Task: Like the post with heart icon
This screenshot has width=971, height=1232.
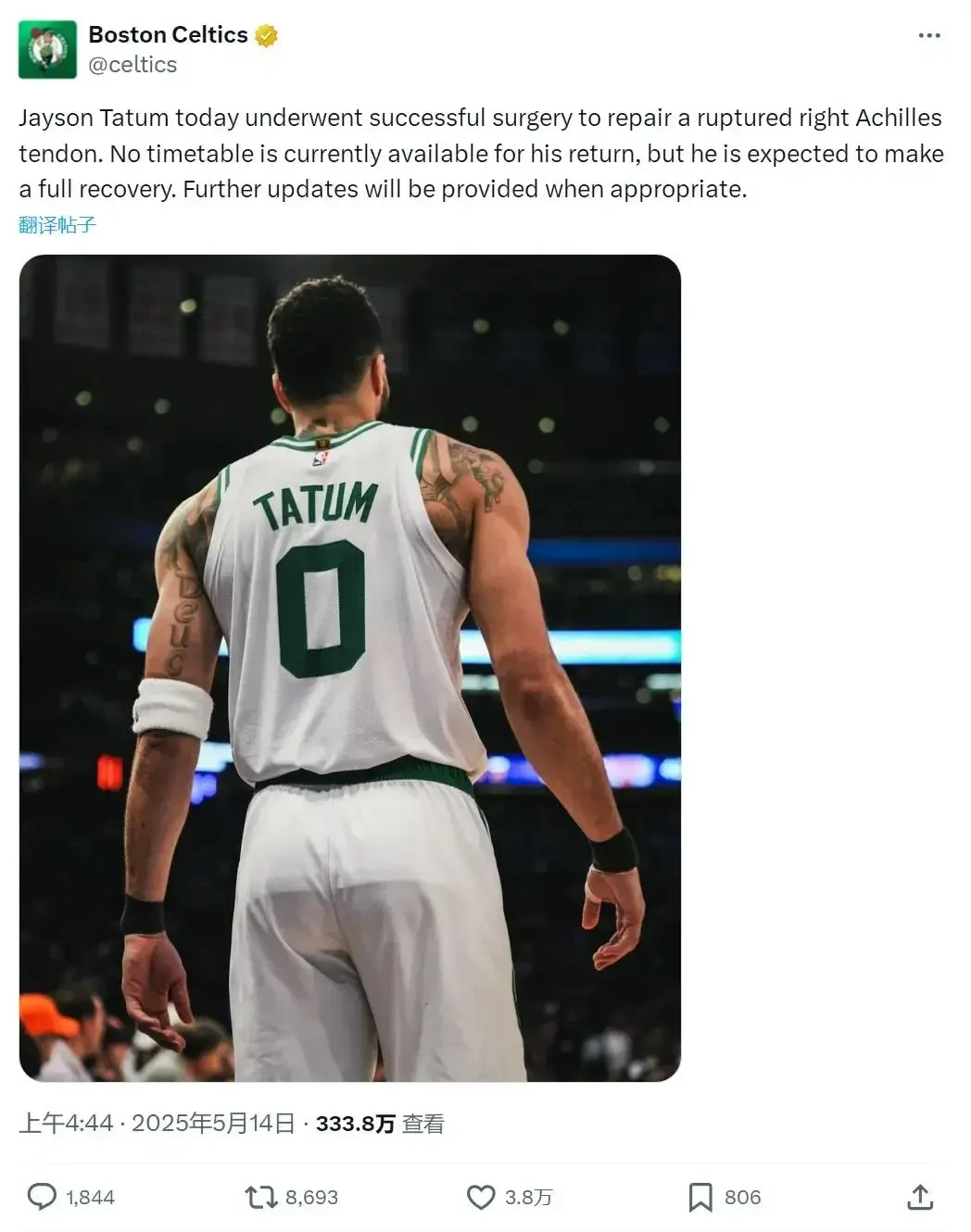Action: pyautogui.click(x=480, y=1198)
